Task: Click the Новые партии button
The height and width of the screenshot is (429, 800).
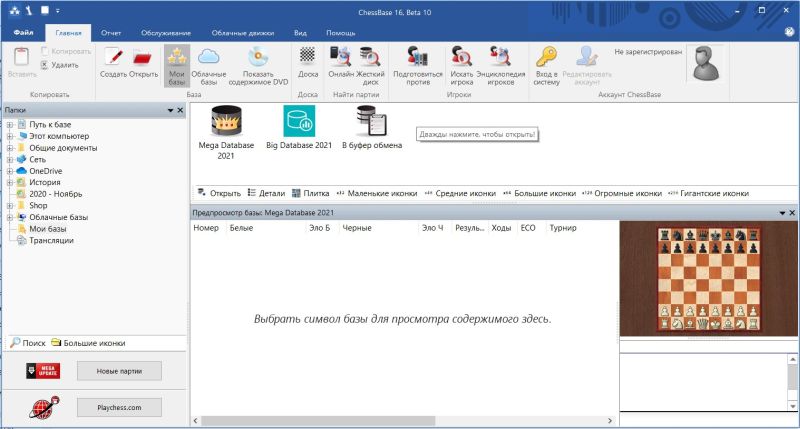Action: pyautogui.click(x=119, y=371)
